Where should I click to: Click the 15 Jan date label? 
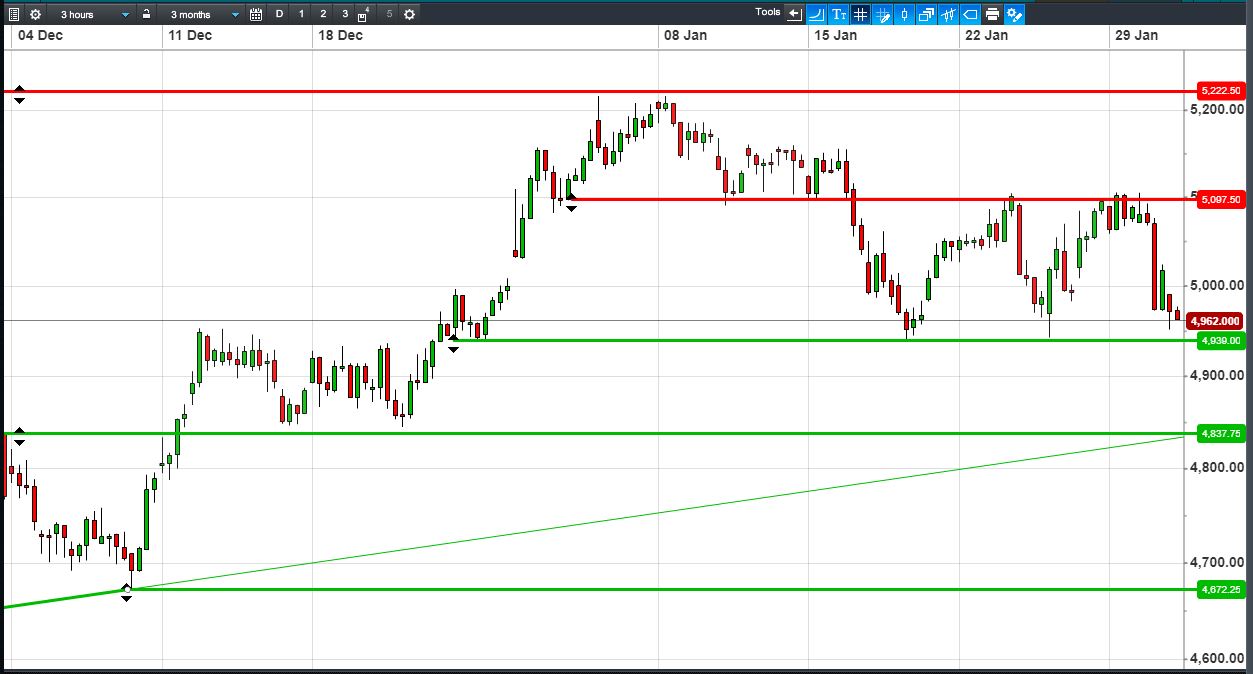836,36
